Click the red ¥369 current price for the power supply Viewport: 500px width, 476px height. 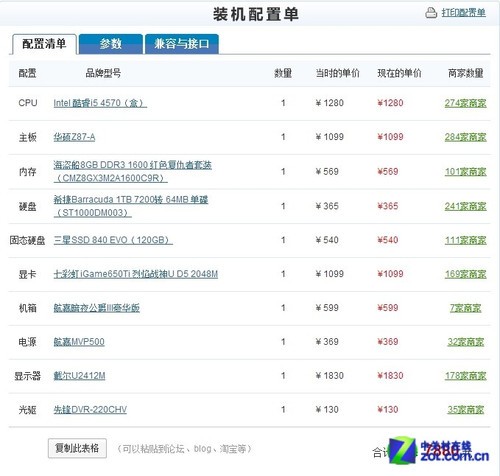[387, 342]
